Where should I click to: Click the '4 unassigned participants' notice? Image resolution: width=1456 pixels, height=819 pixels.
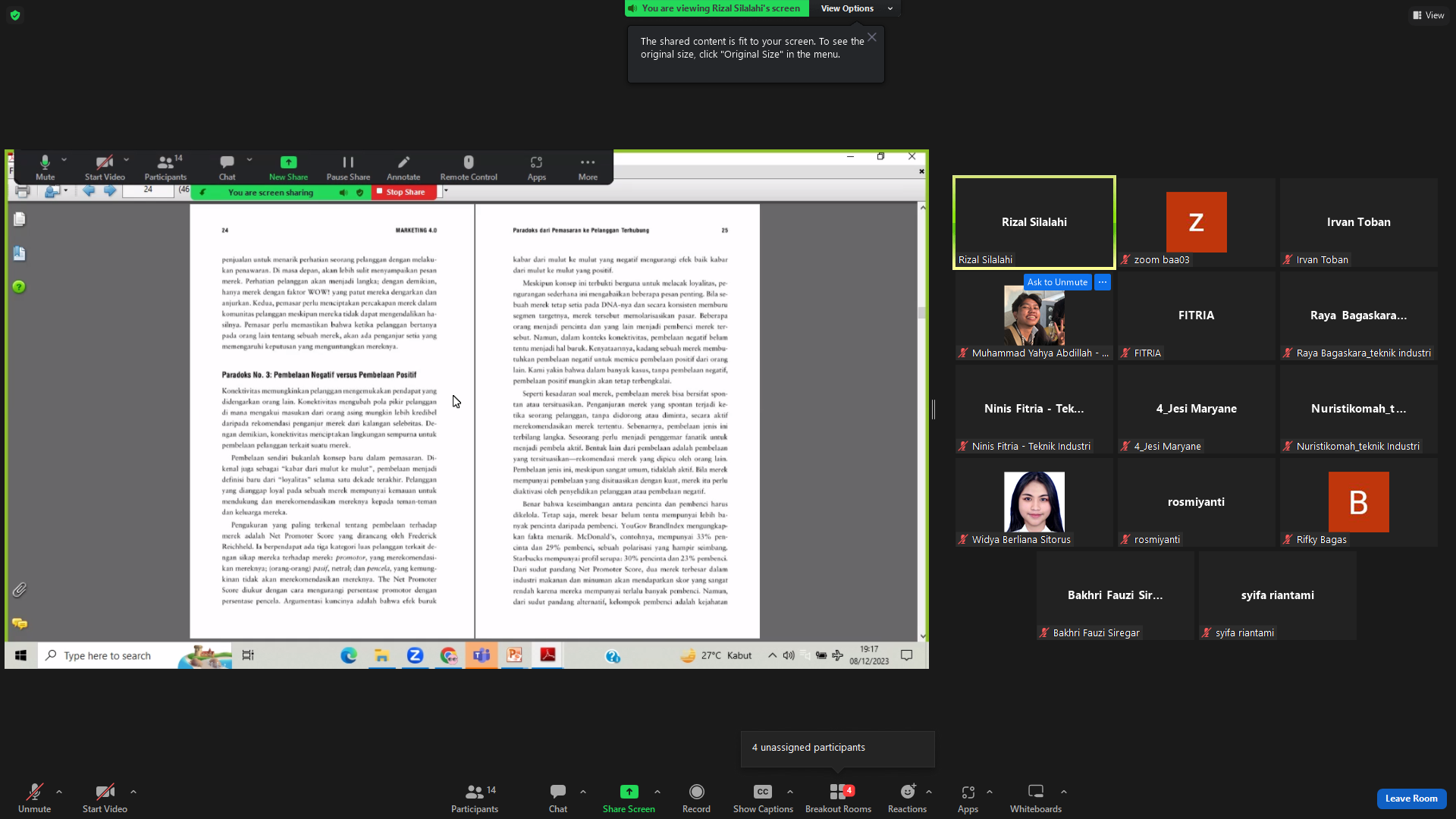(x=837, y=748)
